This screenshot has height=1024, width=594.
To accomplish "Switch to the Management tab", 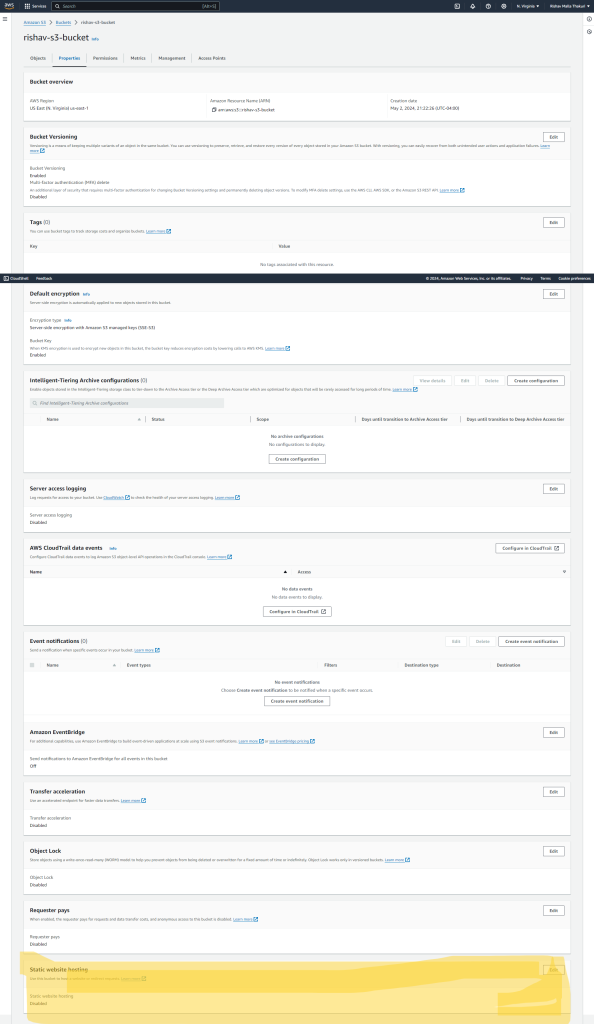I will [x=172, y=58].
